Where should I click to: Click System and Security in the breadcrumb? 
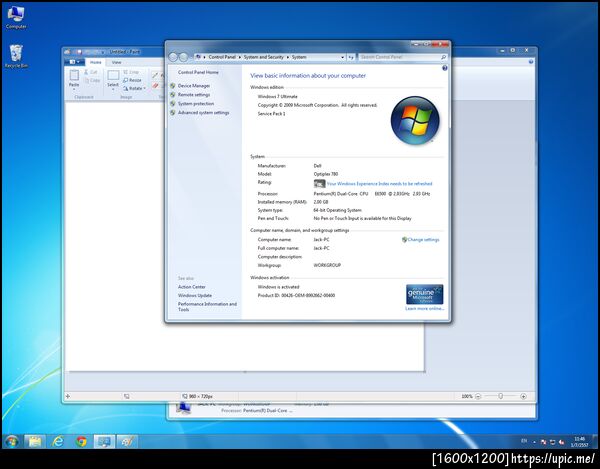(x=263, y=57)
